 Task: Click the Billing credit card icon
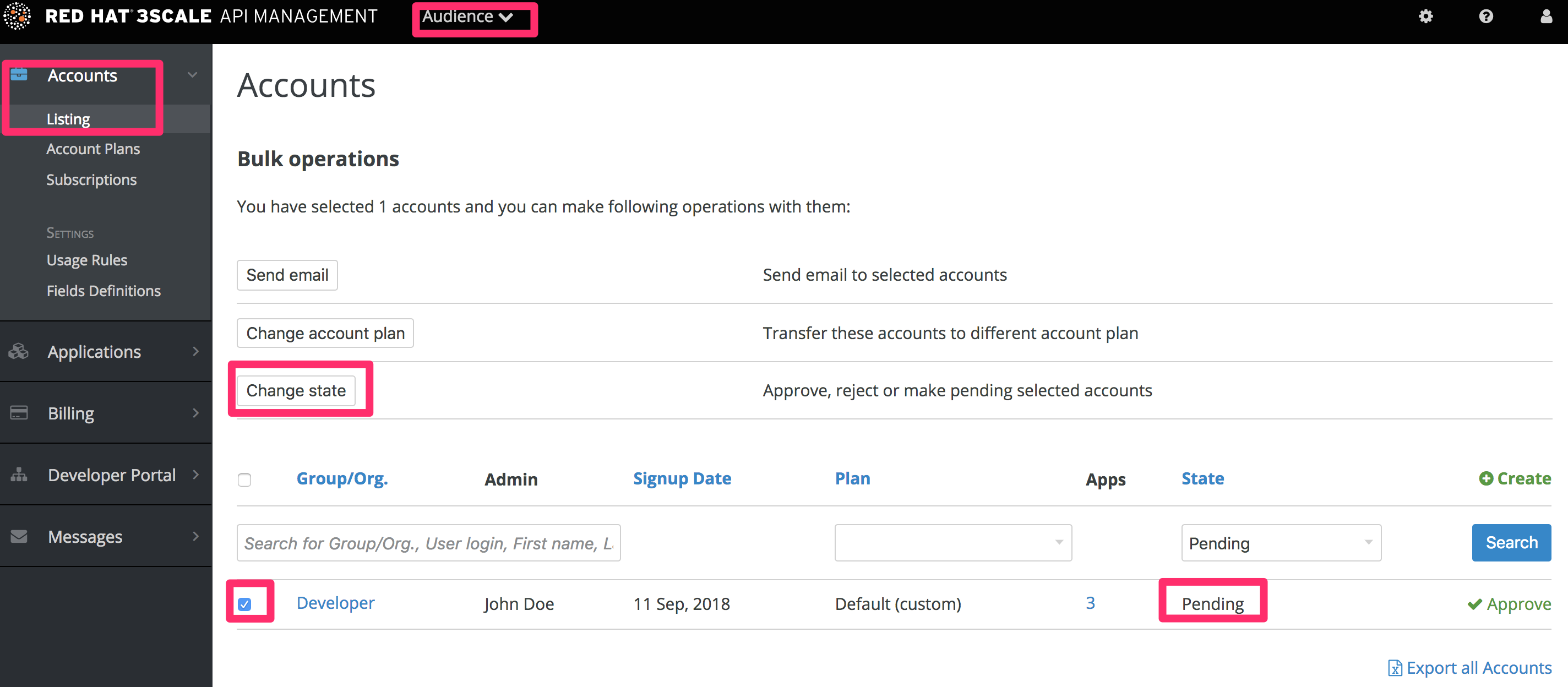19,413
